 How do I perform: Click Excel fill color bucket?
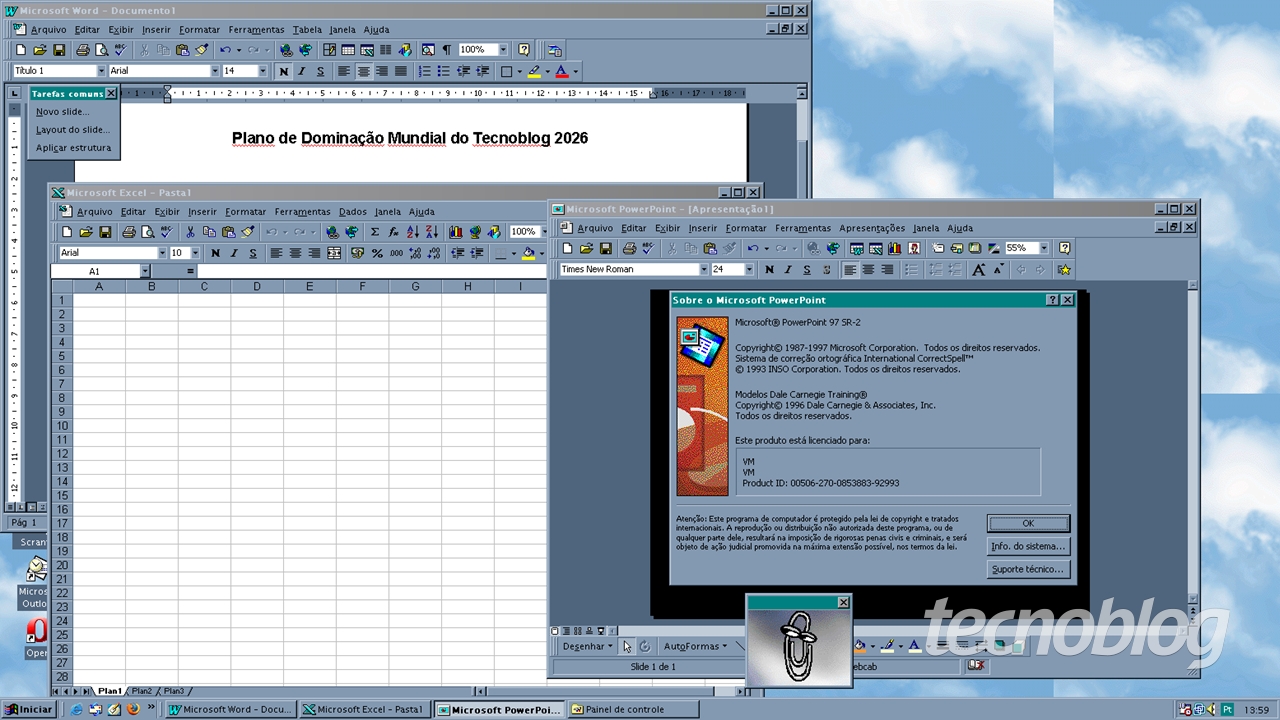(528, 253)
